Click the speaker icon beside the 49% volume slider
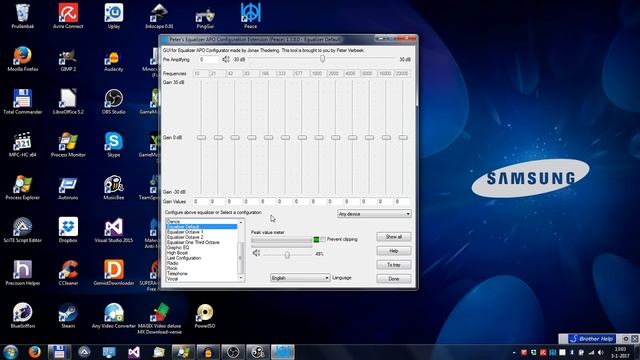 [x=256, y=253]
